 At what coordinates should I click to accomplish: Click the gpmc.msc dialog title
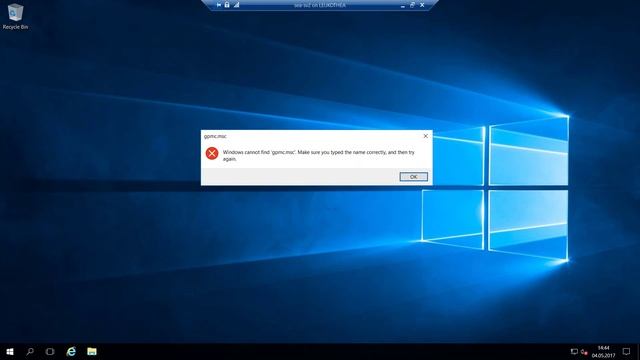coord(215,136)
